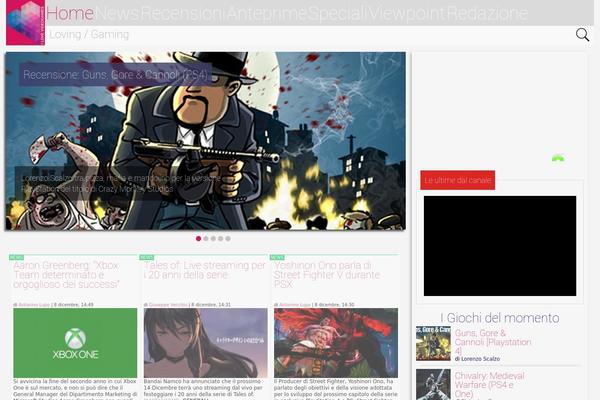
Task: Click the Loving / Gaming tagline
Action: (x=89, y=34)
